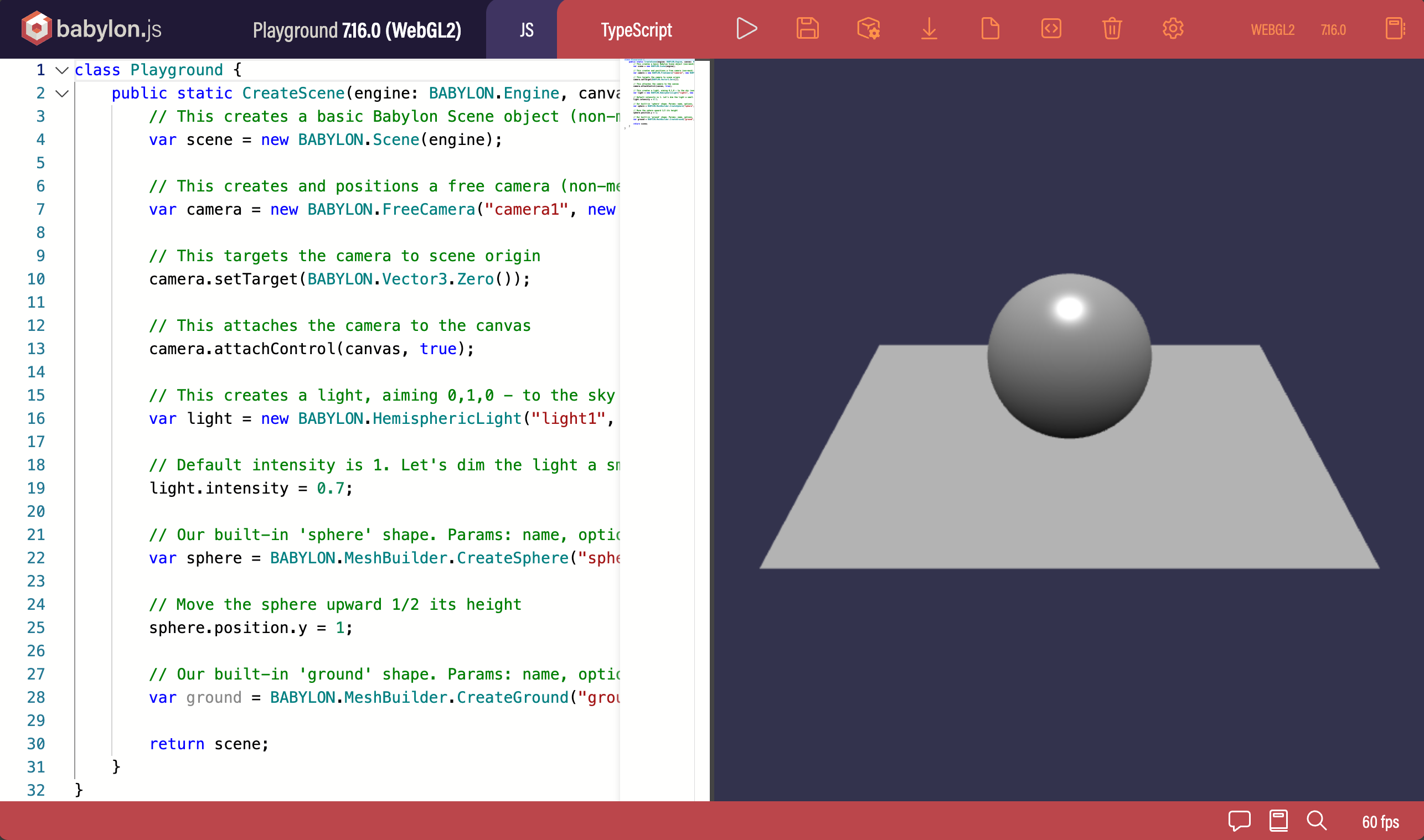The height and width of the screenshot is (840, 1424).
Task: Select the TypeScript tab
Action: [x=636, y=29]
